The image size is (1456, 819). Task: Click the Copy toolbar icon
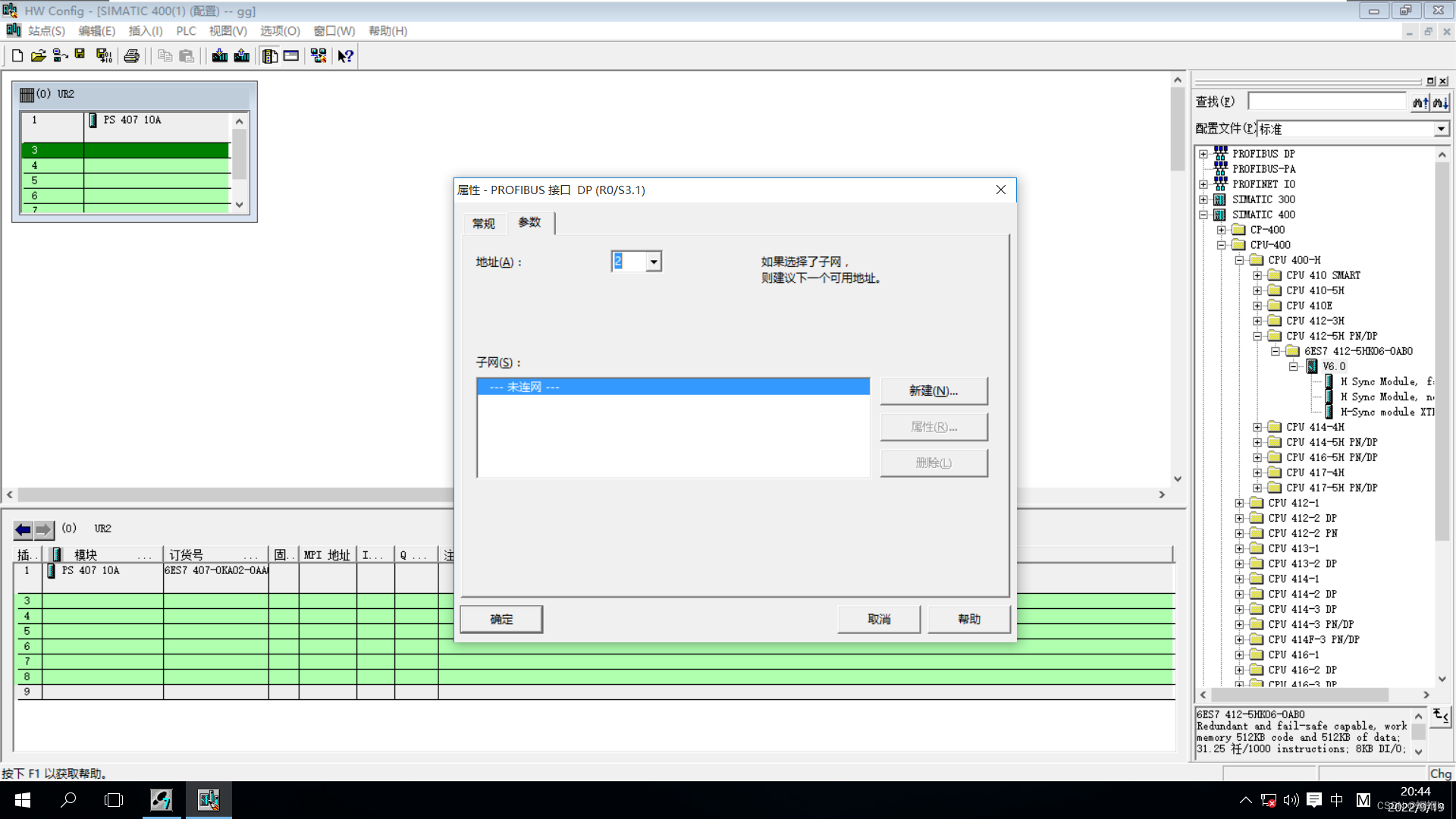pos(165,56)
